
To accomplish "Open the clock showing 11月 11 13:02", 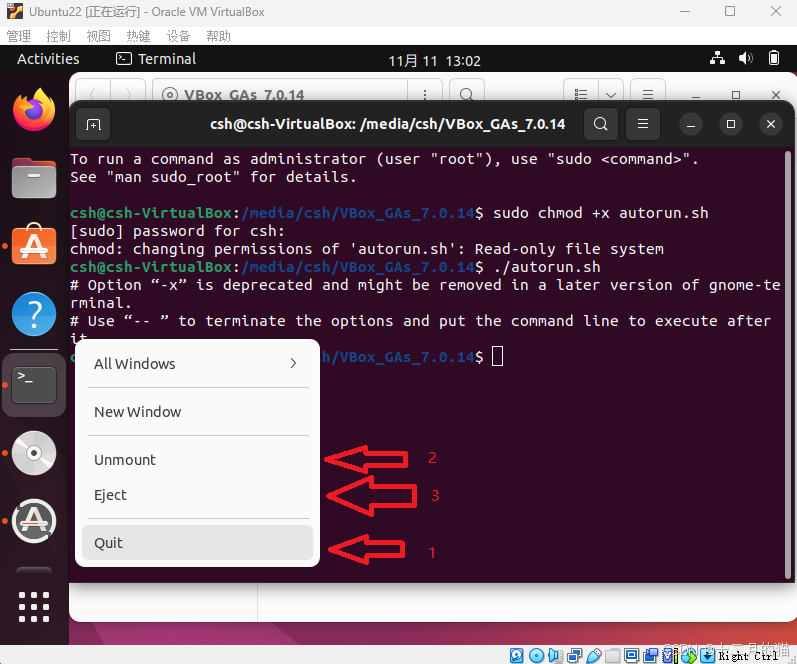I will [434, 61].
